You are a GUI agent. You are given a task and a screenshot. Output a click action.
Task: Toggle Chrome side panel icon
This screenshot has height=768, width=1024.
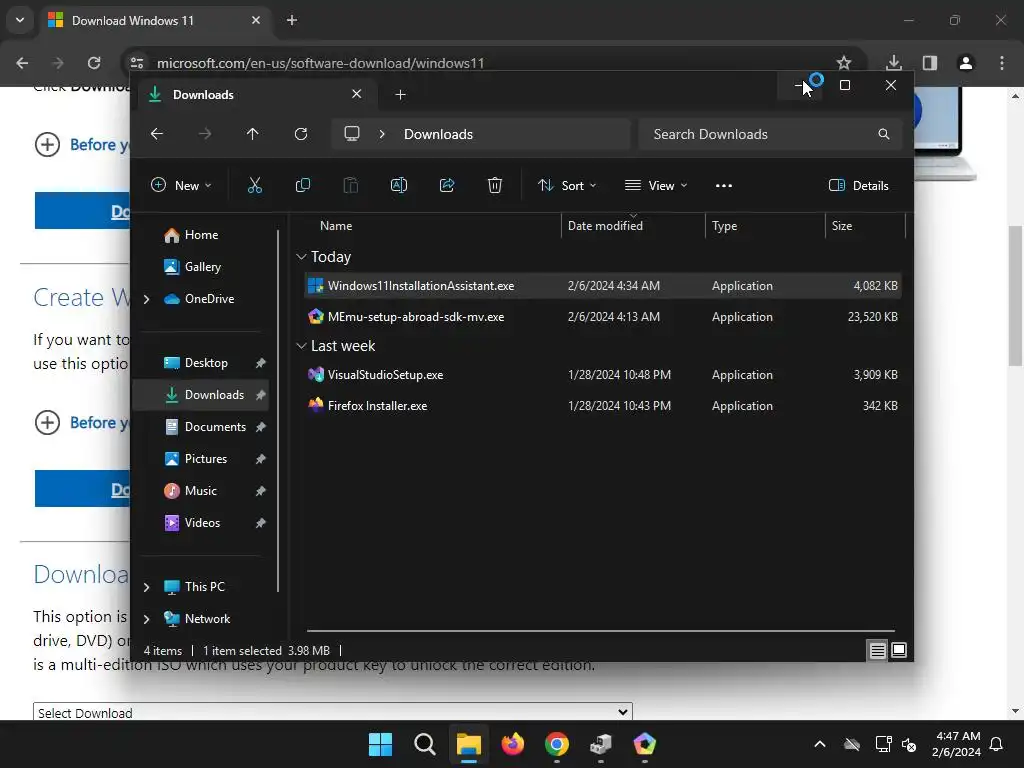point(930,63)
